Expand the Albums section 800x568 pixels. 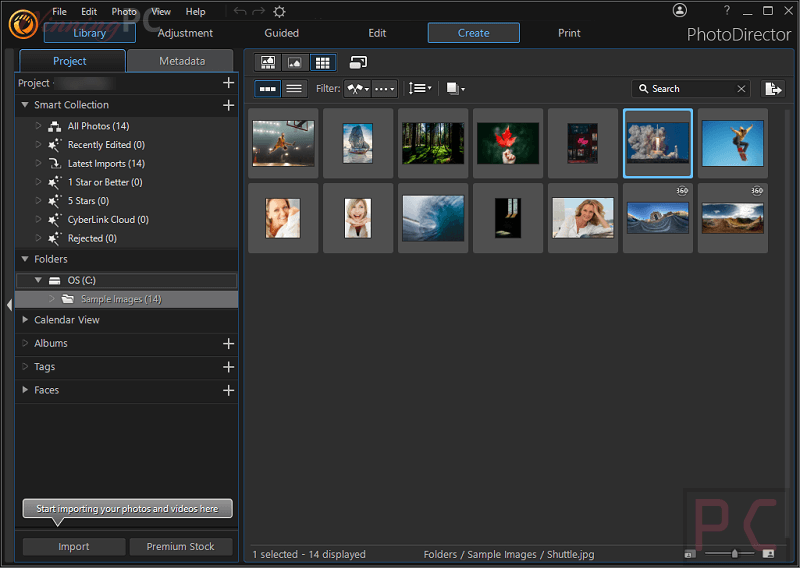point(24,343)
